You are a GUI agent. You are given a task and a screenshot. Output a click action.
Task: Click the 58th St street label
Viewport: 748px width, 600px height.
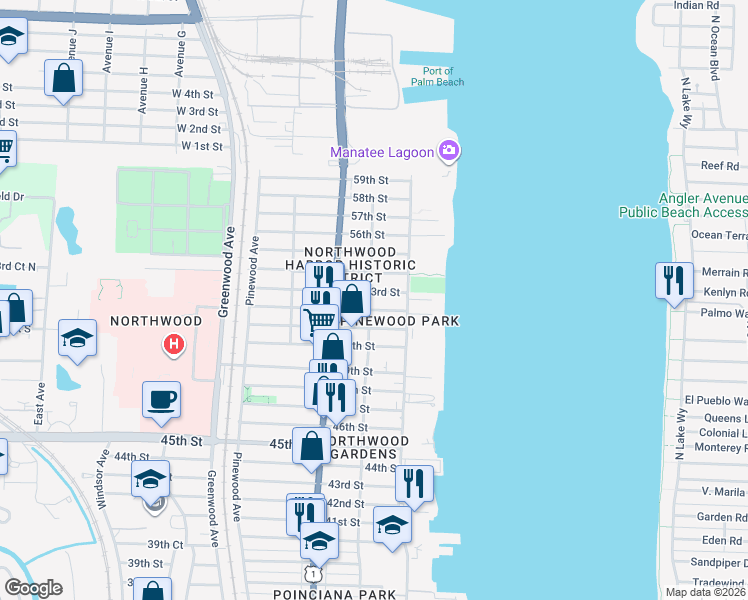(370, 198)
